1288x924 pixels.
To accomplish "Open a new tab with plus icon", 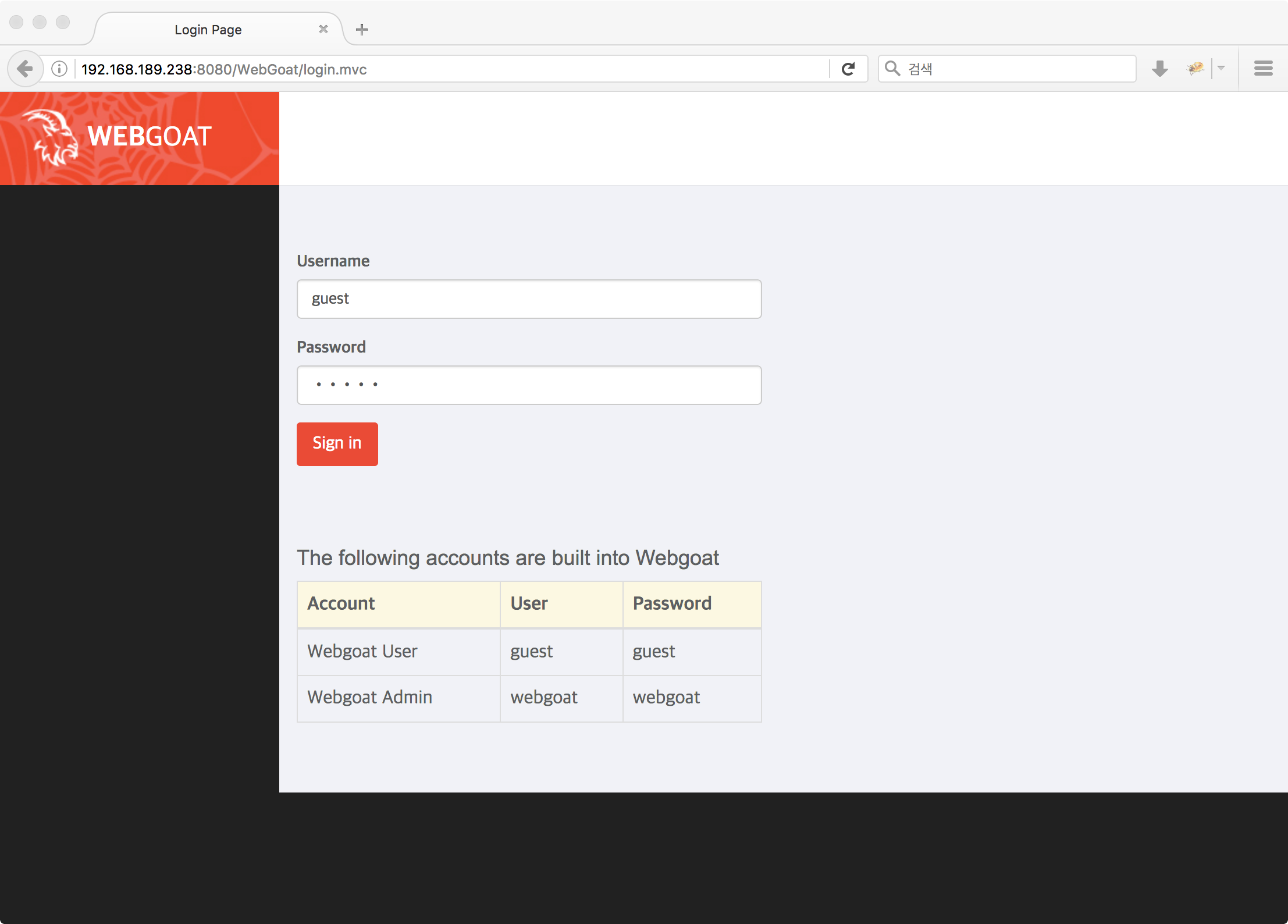I will 362,30.
